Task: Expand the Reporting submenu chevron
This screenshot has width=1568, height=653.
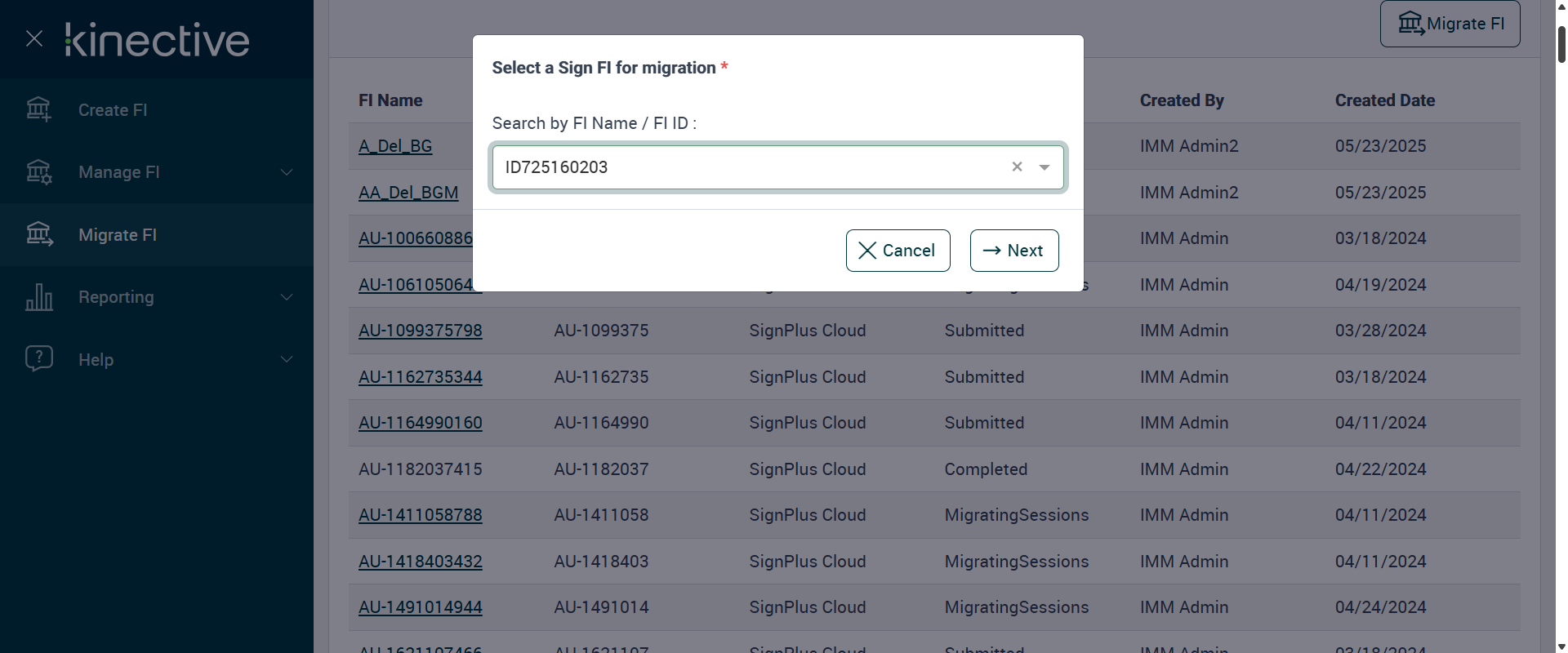Action: [287, 297]
